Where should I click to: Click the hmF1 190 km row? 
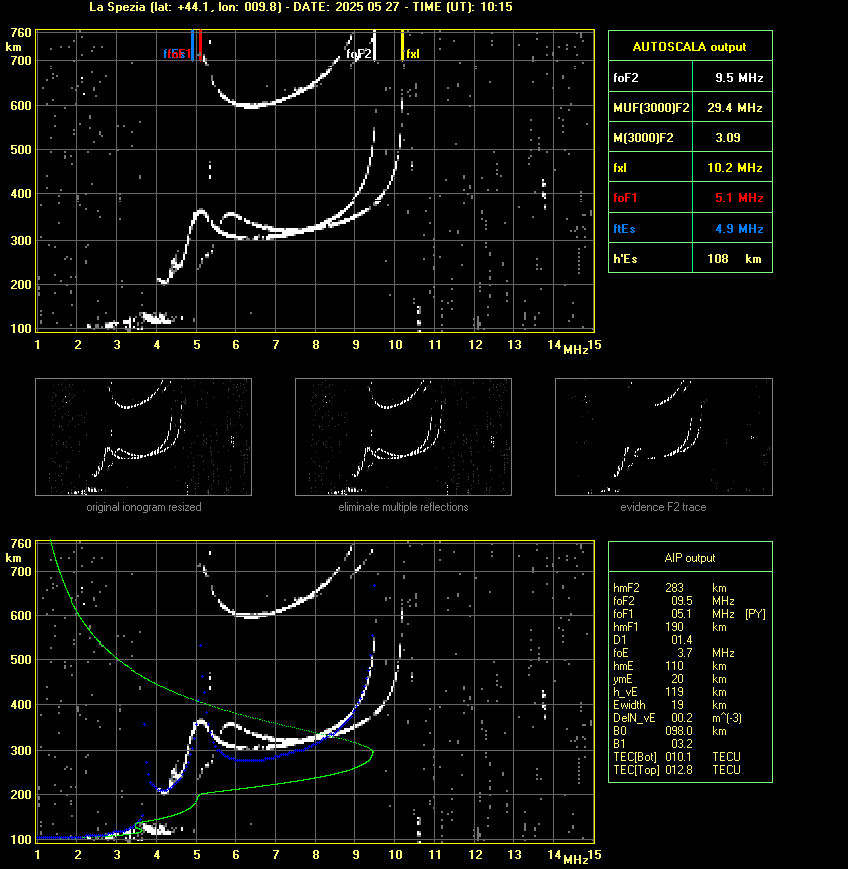[670, 627]
